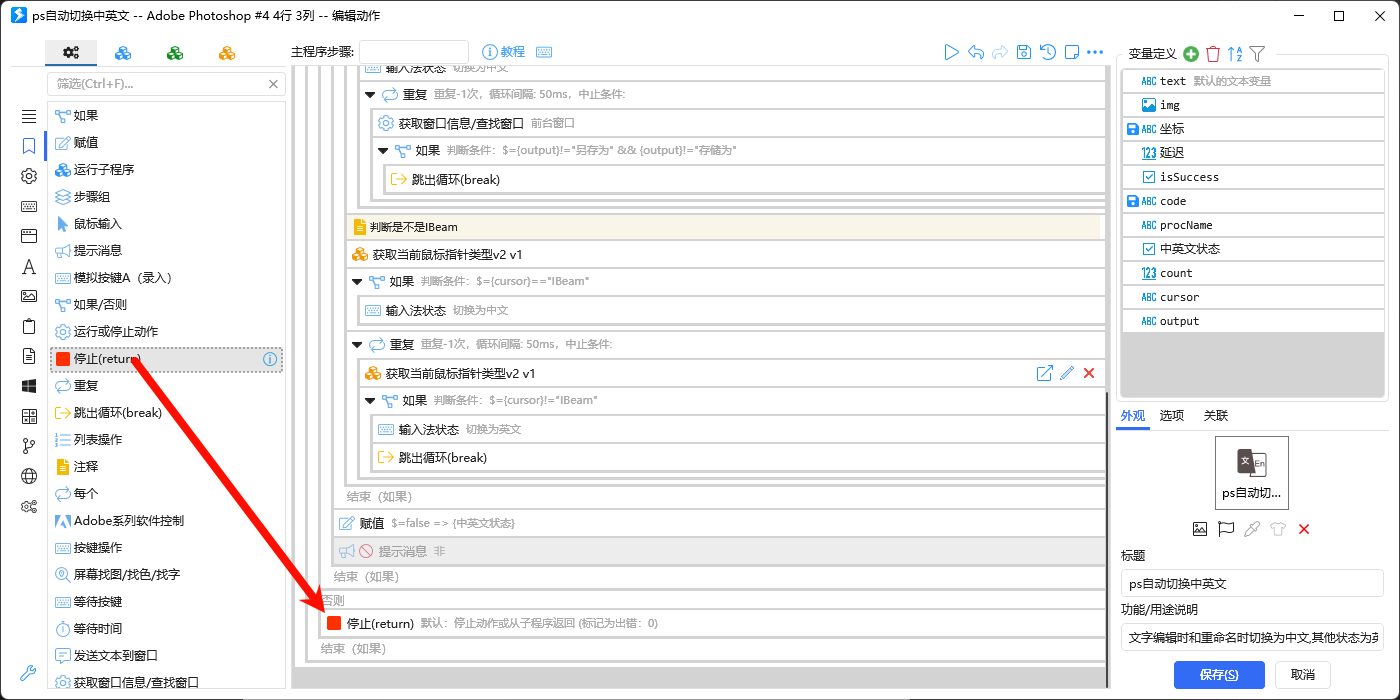The image size is (1400, 700).
Task: Click the ps自动切... action icon preview
Action: 1252,473
